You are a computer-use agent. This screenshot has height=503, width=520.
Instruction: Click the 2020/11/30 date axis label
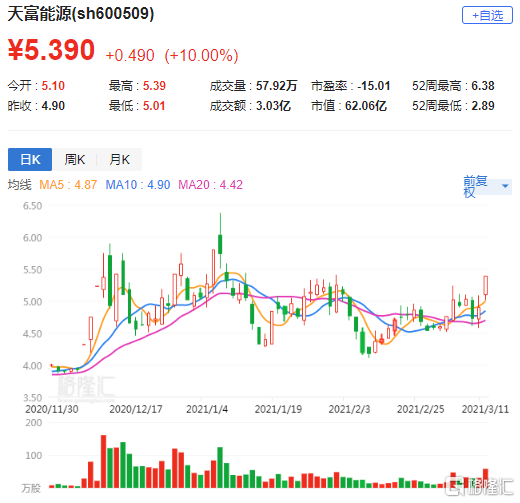click(52, 409)
